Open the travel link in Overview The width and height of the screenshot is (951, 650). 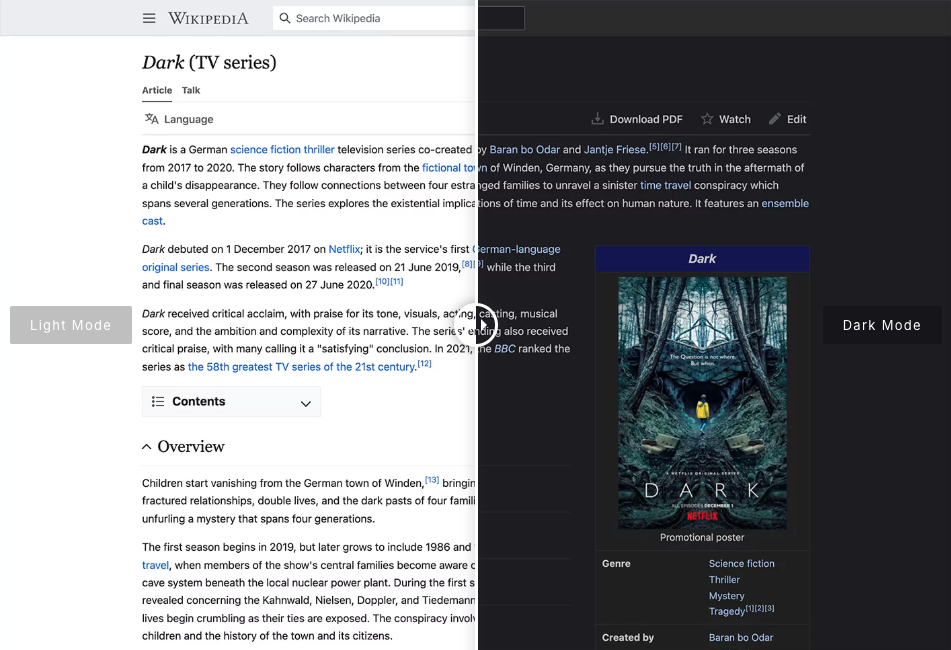(x=155, y=565)
